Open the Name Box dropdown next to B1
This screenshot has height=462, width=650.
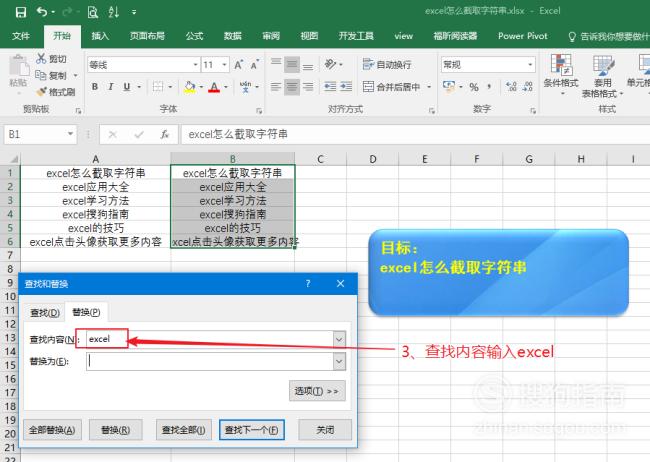[70, 134]
